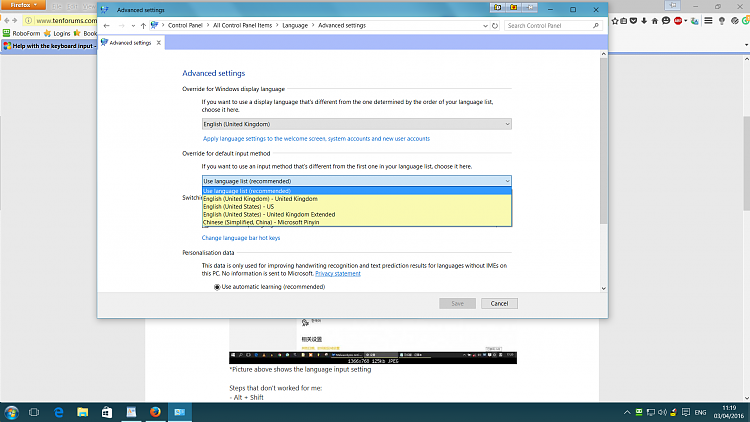
Task: Open the Firefox hamburger menu
Action: (x=708, y=21)
